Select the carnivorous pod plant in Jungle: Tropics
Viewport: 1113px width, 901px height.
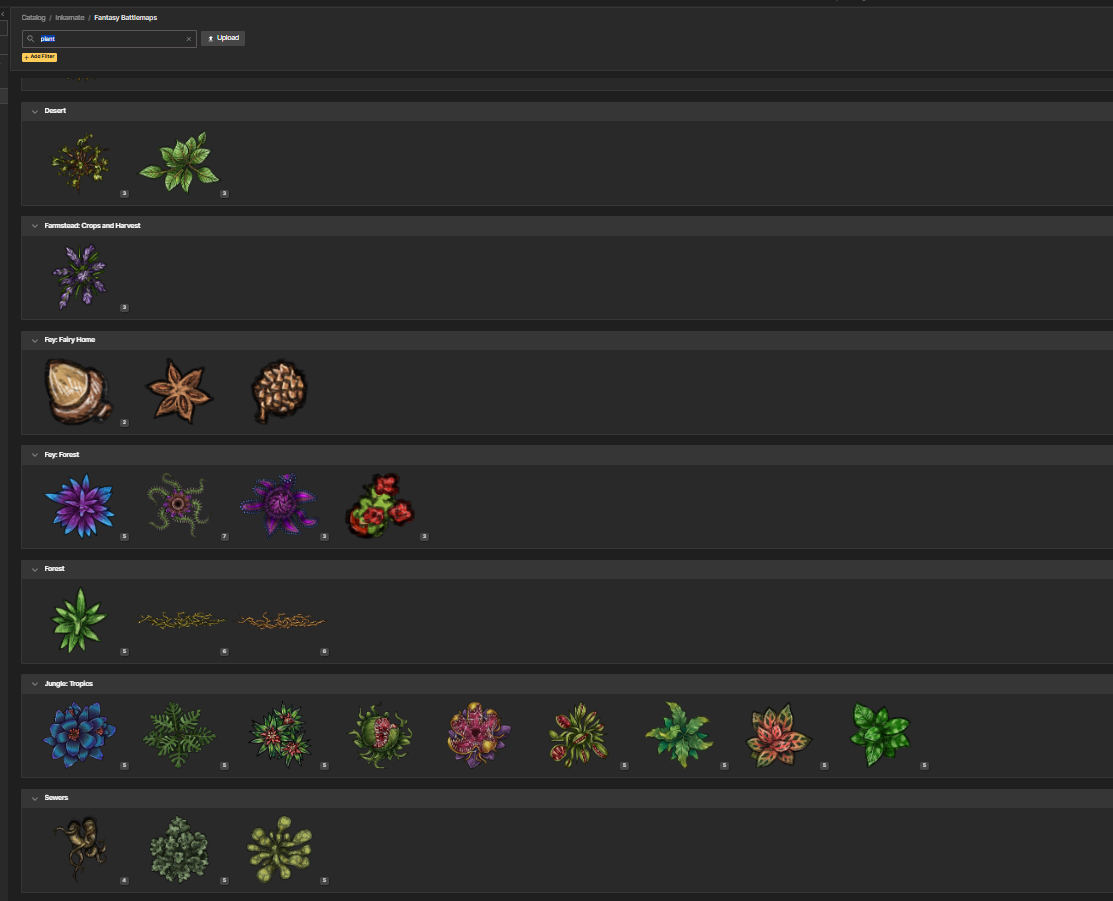(380, 735)
